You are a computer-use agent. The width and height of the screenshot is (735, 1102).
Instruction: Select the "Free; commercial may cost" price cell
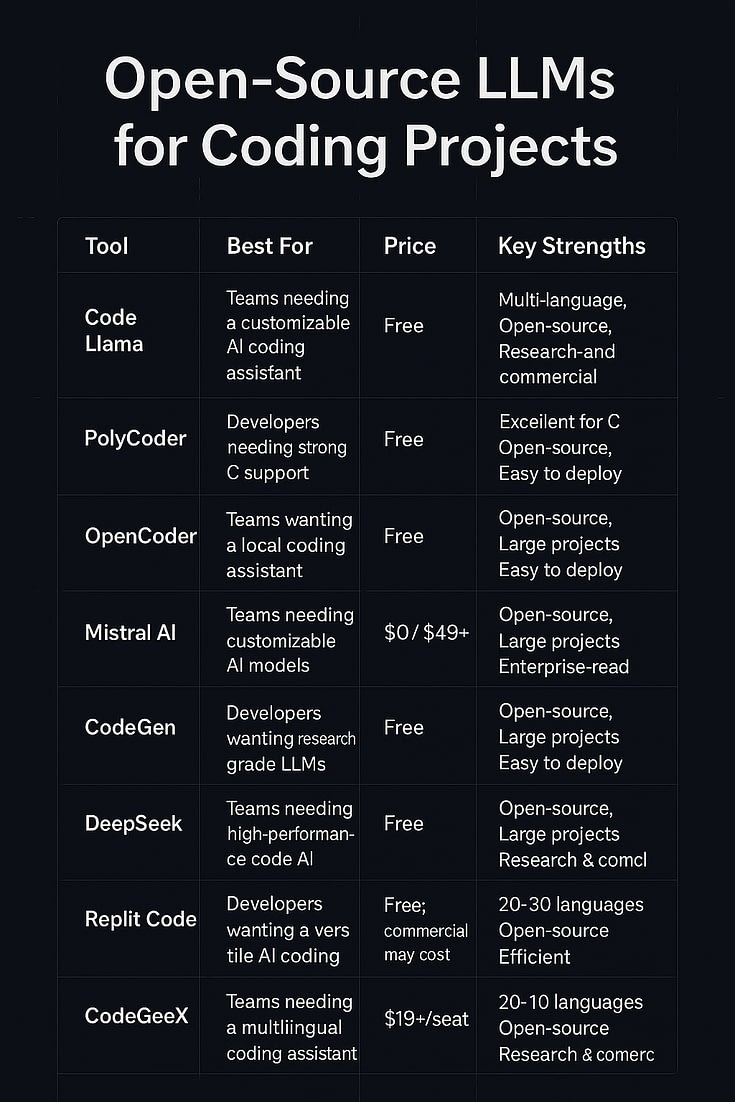tap(426, 930)
